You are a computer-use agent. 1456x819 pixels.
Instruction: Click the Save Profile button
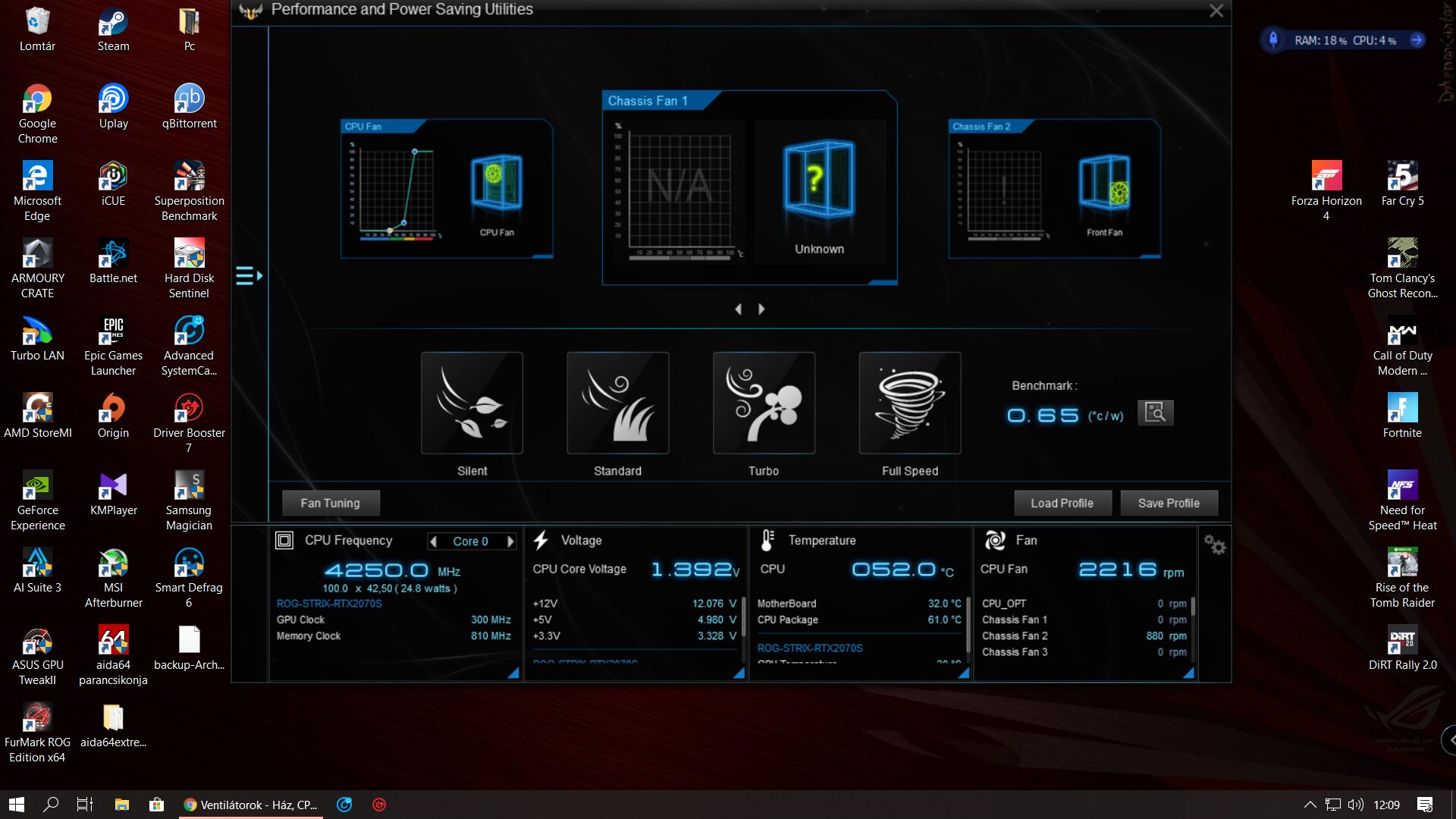(1169, 503)
